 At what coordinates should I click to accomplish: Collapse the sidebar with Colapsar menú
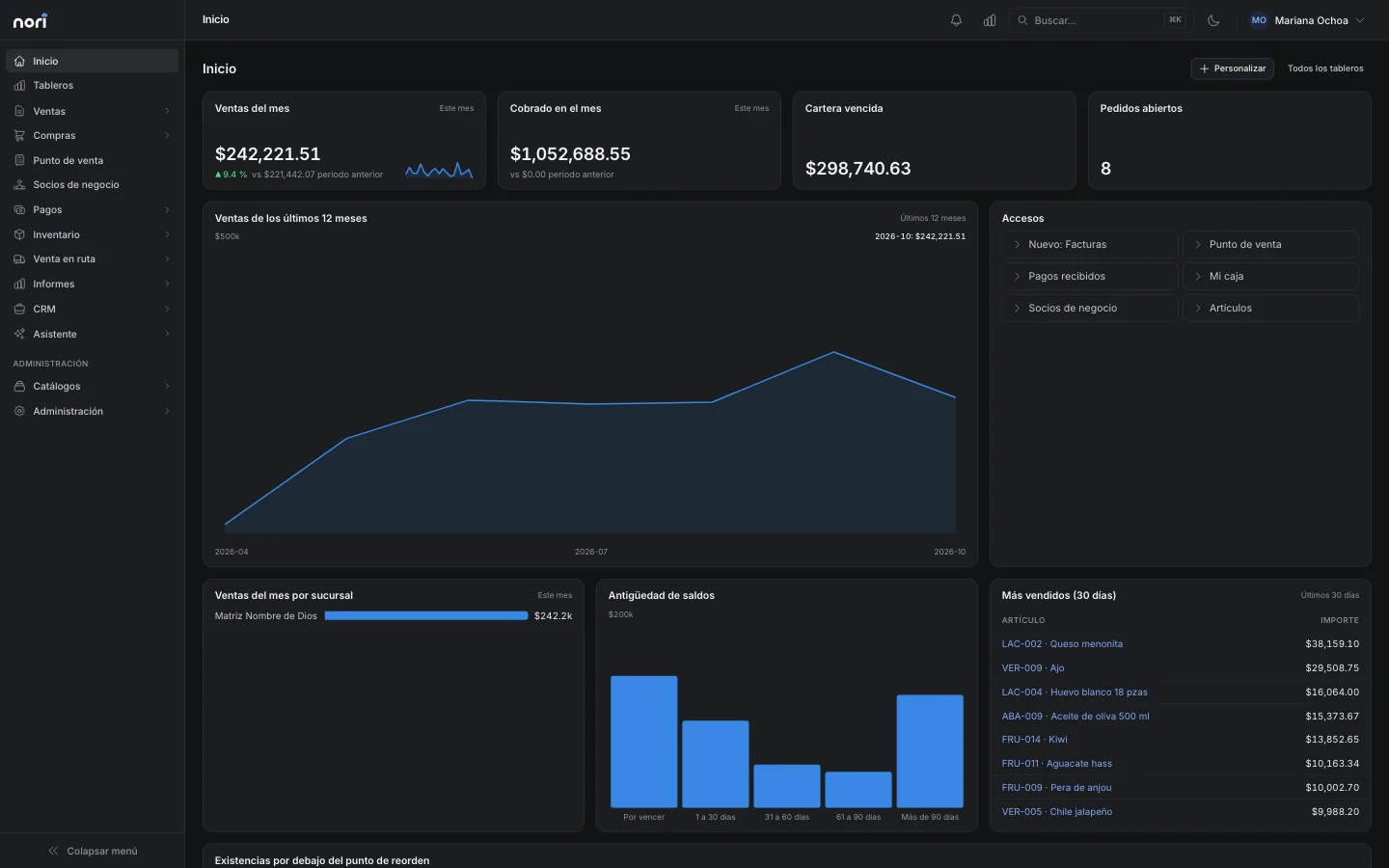click(93, 851)
